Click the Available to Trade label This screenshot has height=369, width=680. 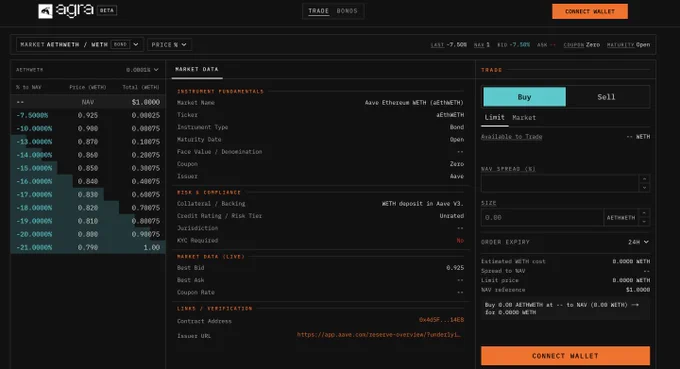pos(512,137)
